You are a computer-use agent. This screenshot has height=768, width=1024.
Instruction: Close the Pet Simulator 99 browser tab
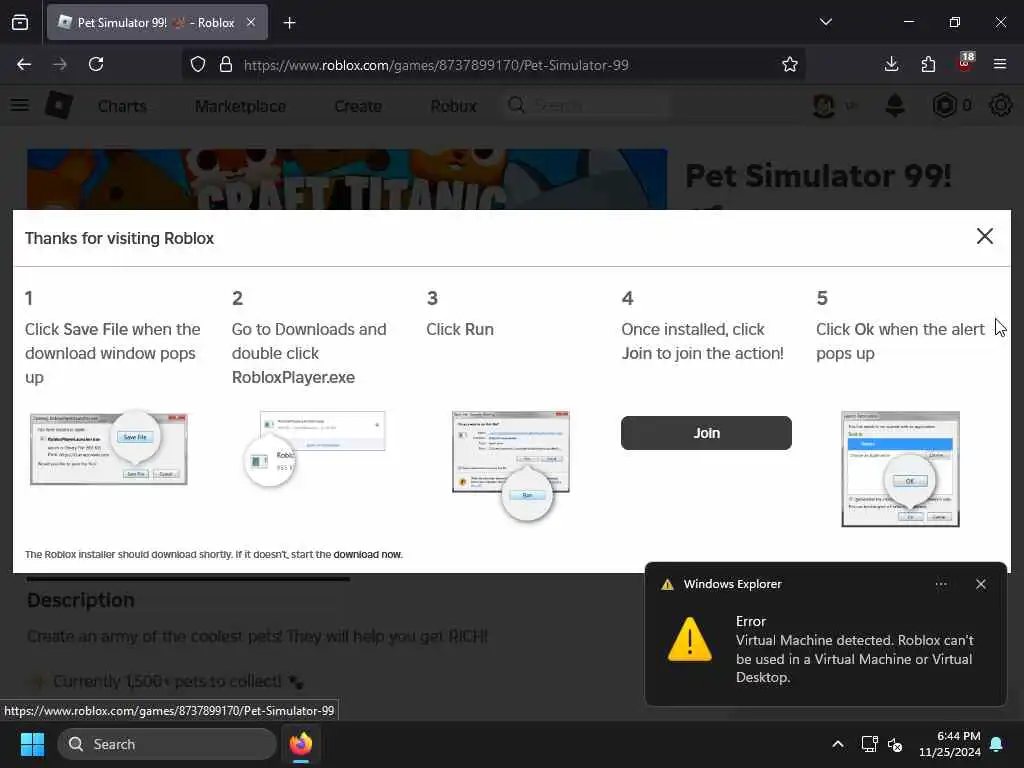(x=251, y=22)
